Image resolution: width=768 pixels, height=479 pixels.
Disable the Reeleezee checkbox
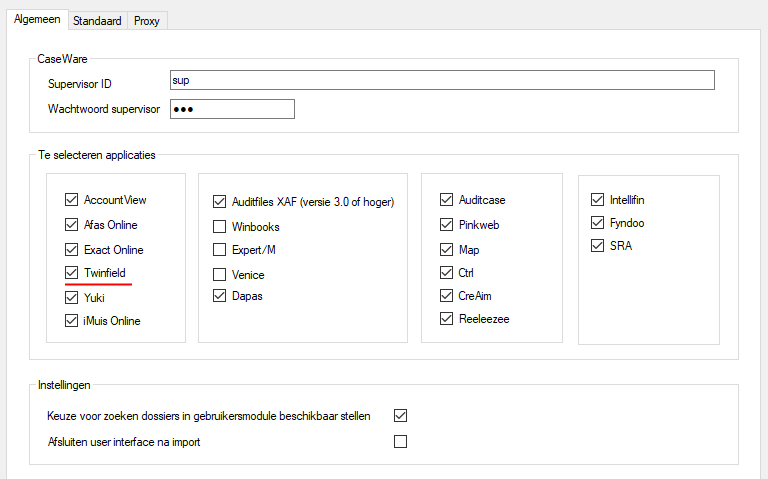[x=446, y=318]
